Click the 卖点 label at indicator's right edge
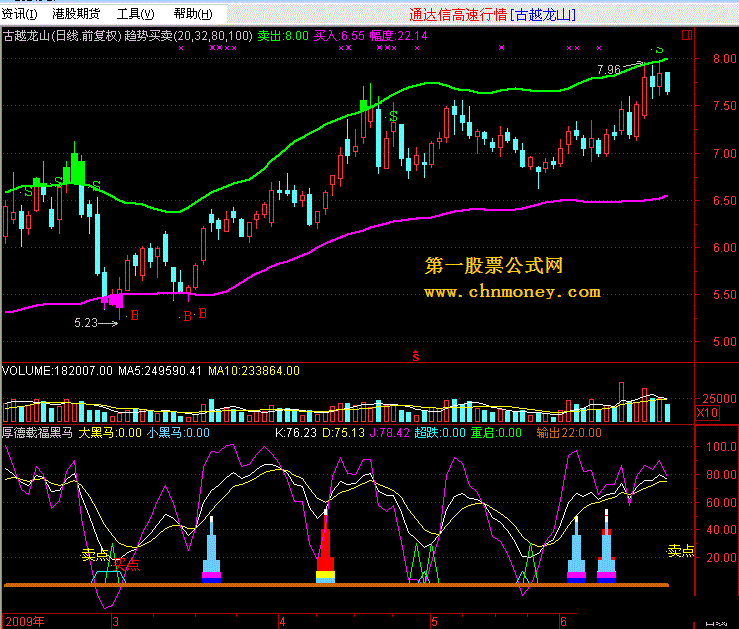Viewport: 739px width, 629px height. point(681,550)
